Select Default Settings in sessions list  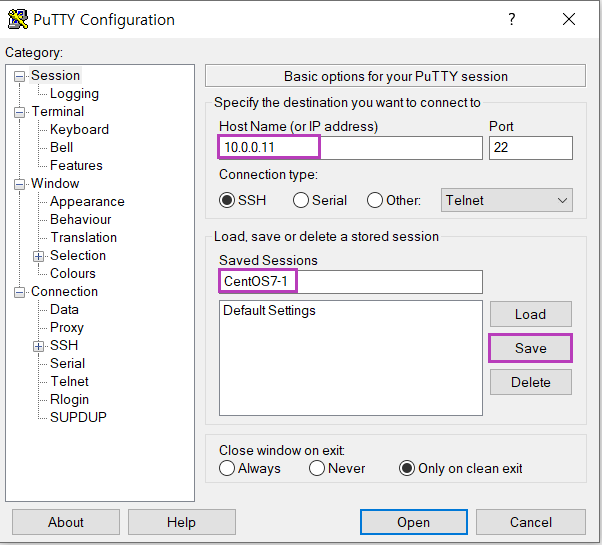coord(269,310)
